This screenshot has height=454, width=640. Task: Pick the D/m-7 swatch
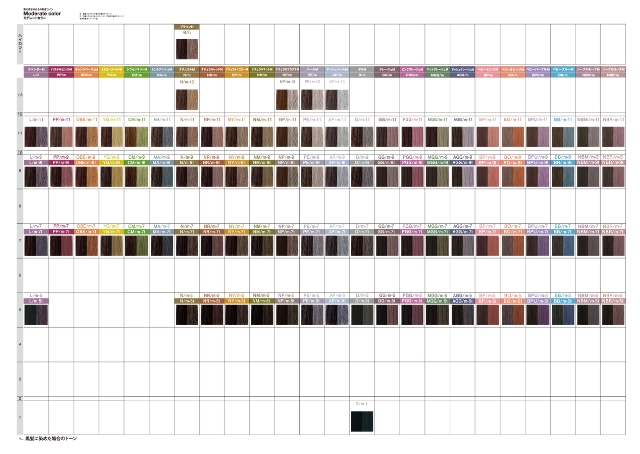(x=361, y=245)
